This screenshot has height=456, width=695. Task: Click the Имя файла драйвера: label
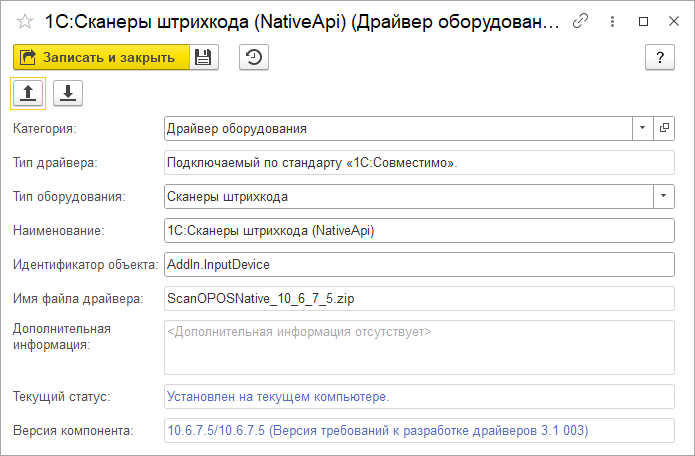[x=78, y=299]
